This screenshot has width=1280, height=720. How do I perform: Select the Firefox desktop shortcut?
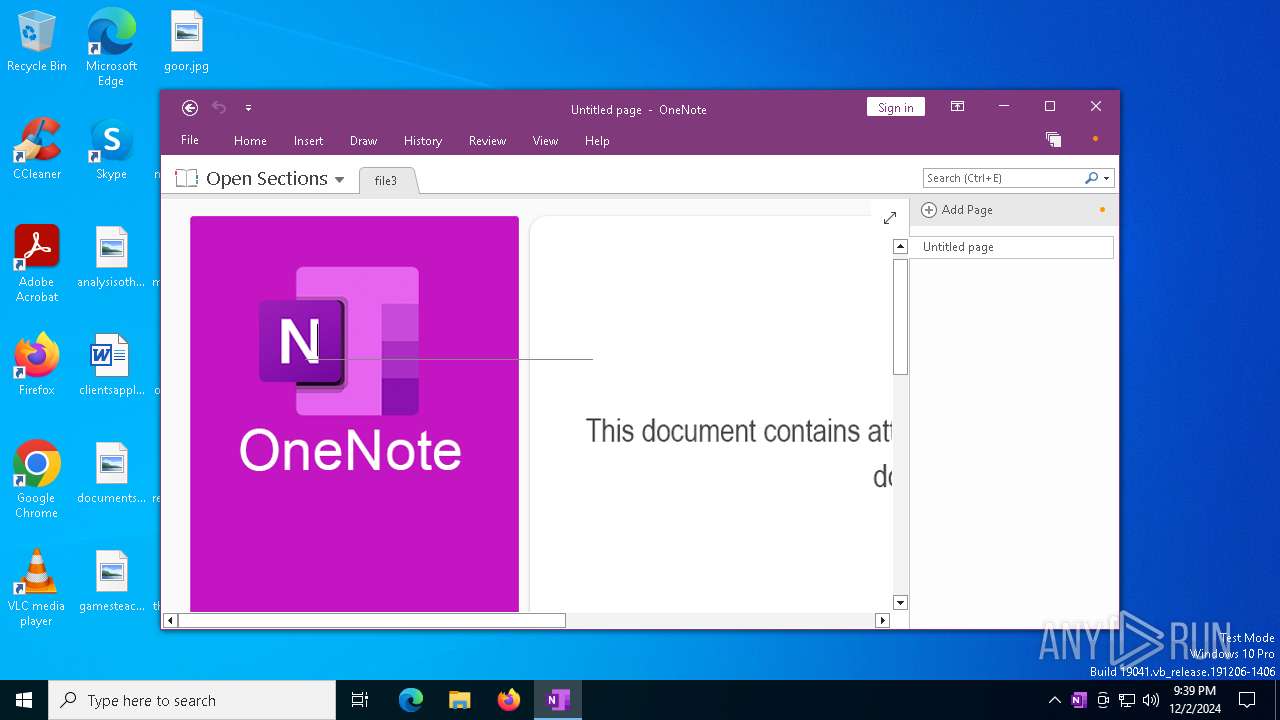coord(37,365)
